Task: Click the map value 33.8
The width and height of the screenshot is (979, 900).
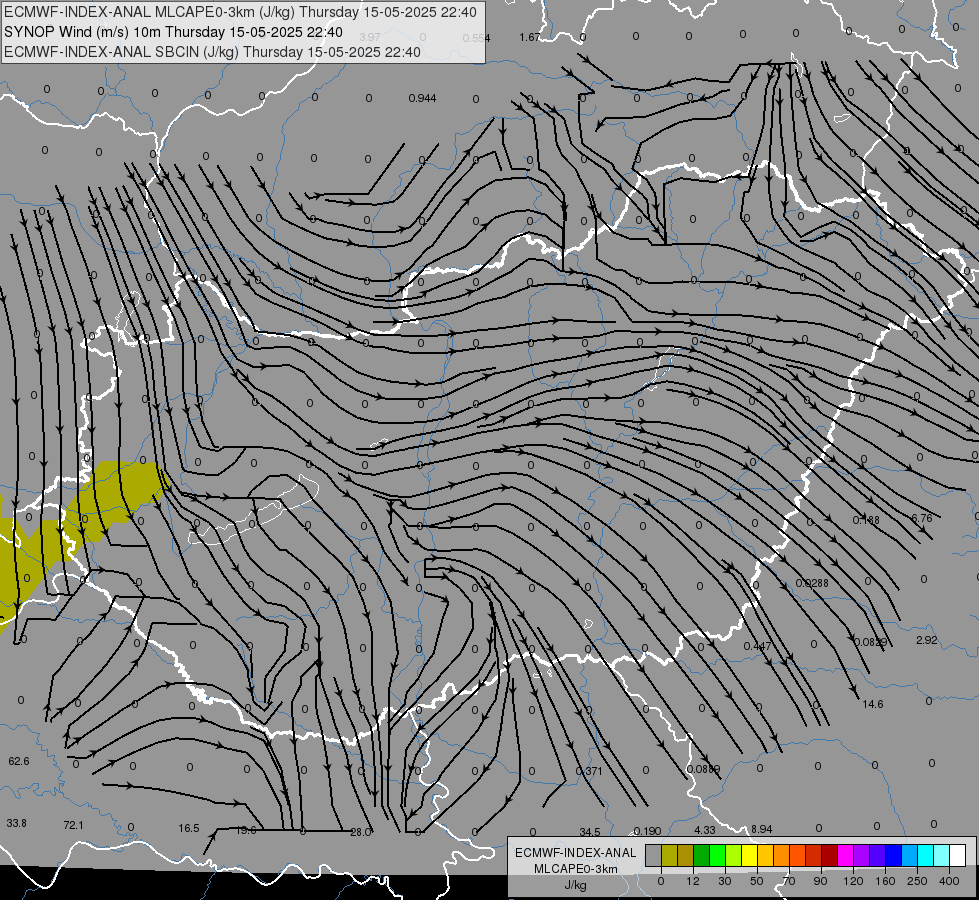Action: click(16, 823)
